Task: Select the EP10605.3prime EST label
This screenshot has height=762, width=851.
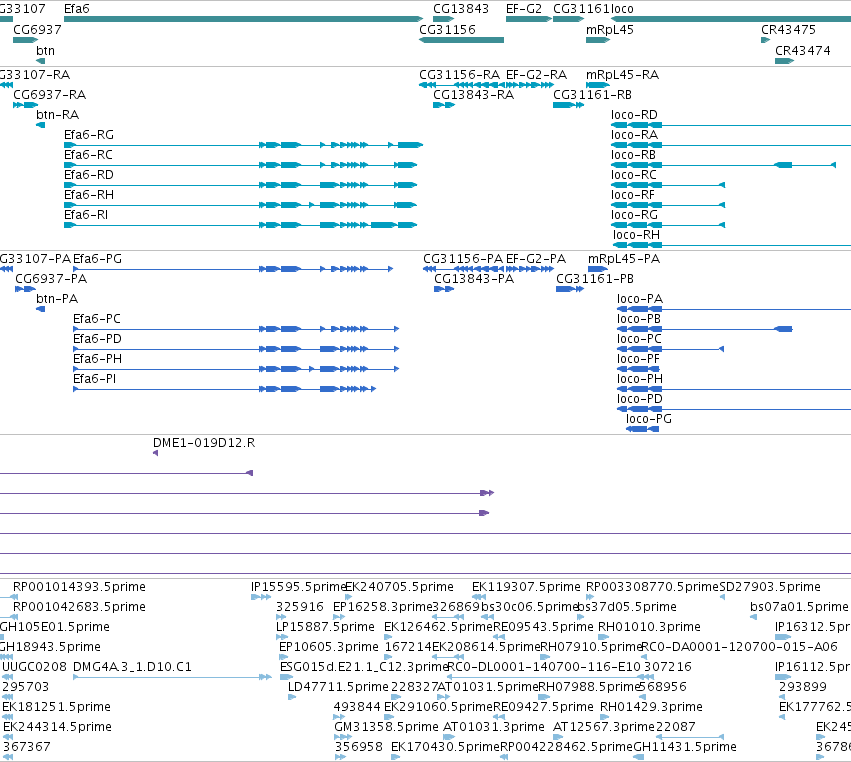Action: (x=328, y=647)
